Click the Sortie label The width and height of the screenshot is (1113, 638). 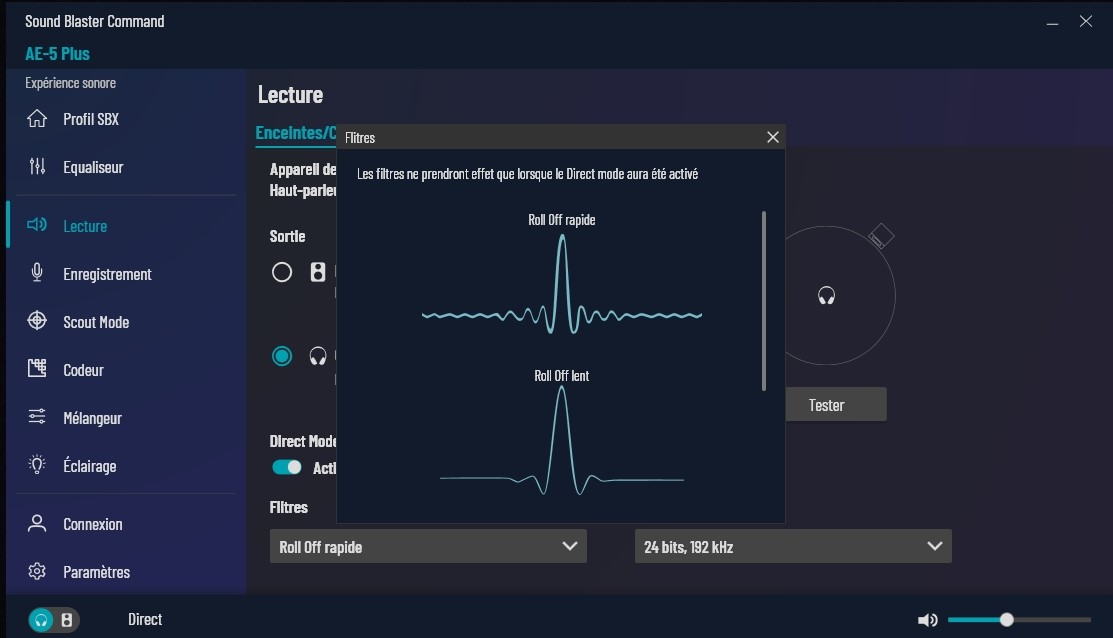(287, 236)
